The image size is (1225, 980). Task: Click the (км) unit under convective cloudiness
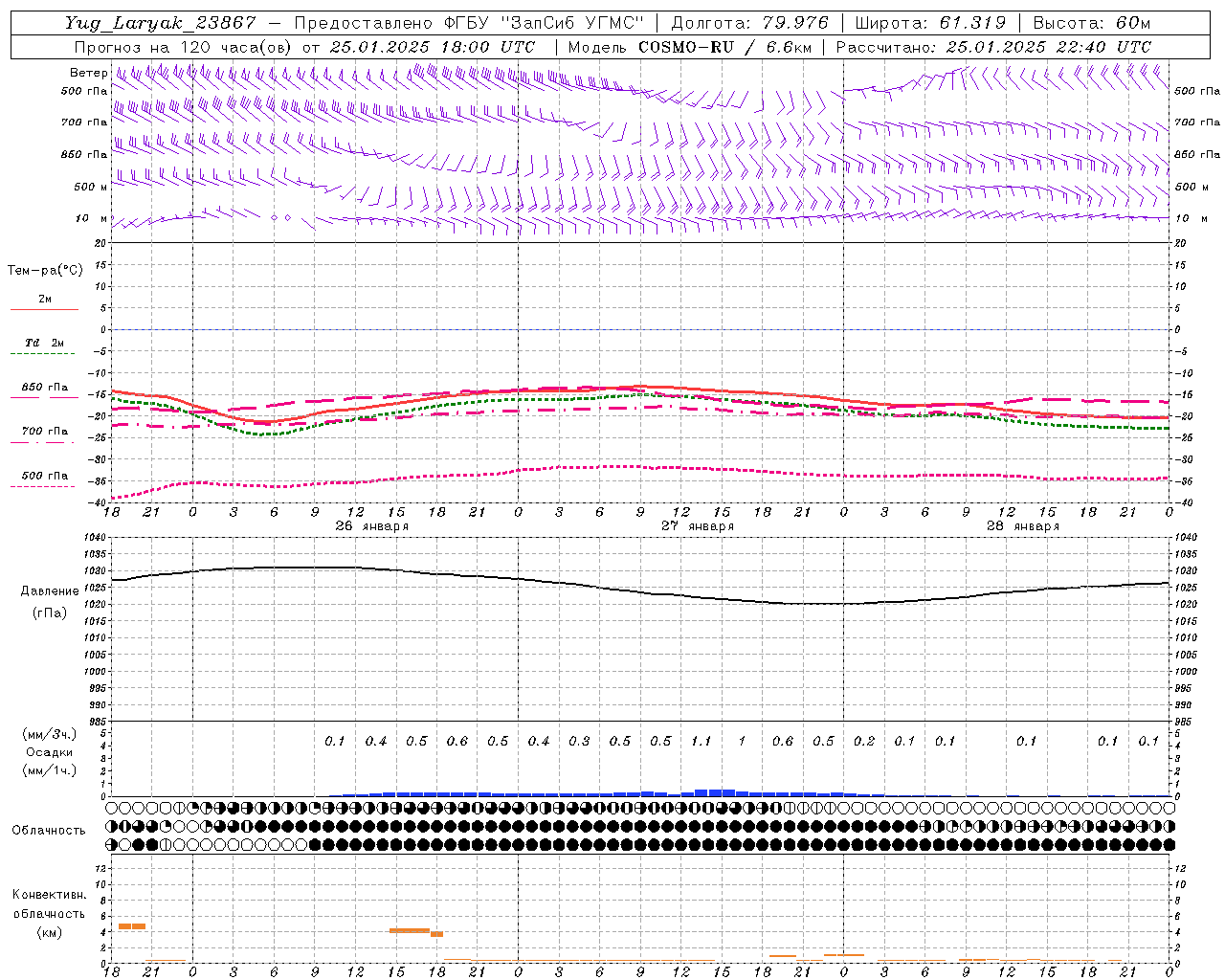click(x=49, y=932)
